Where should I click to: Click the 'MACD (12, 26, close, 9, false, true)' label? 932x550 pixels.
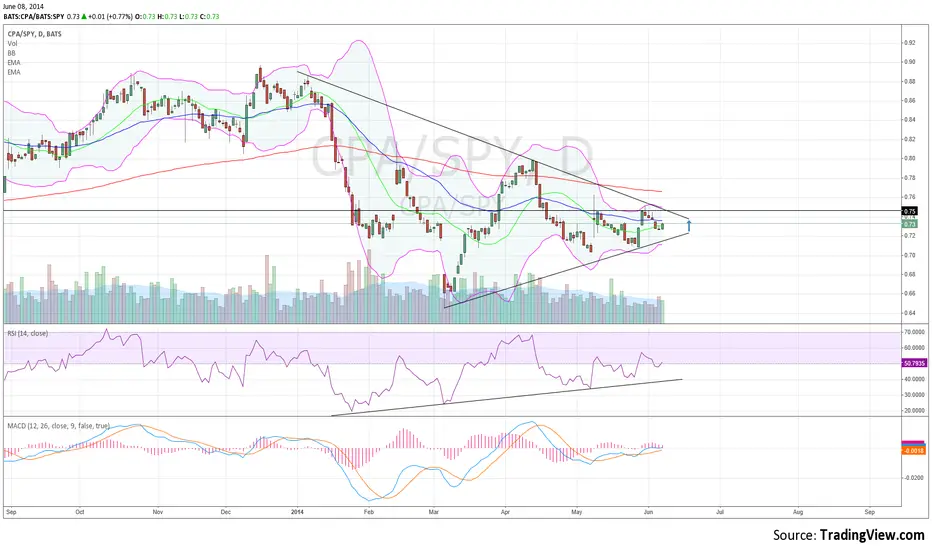[x=58, y=426]
